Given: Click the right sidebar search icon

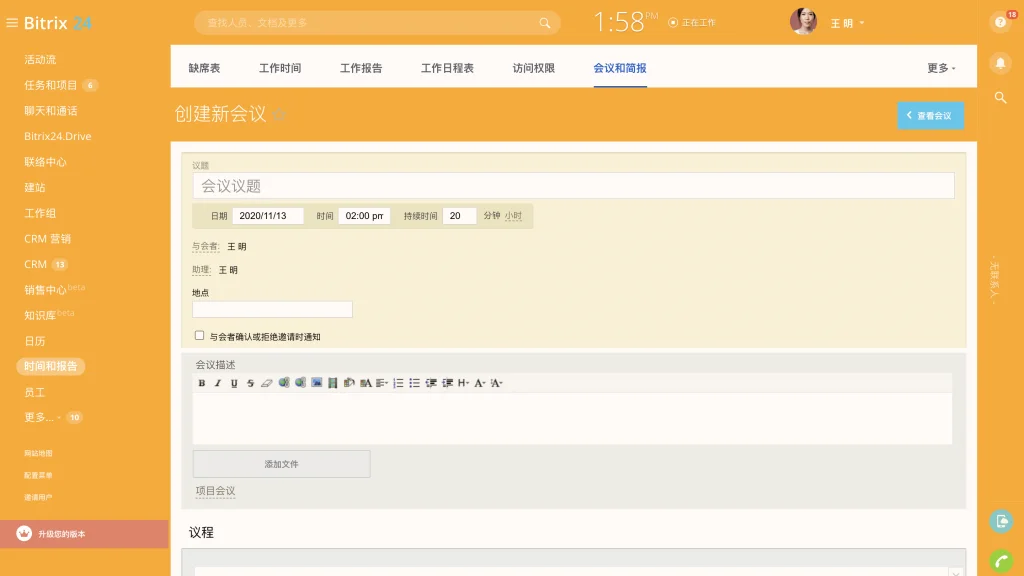Looking at the screenshot, I should point(1000,98).
